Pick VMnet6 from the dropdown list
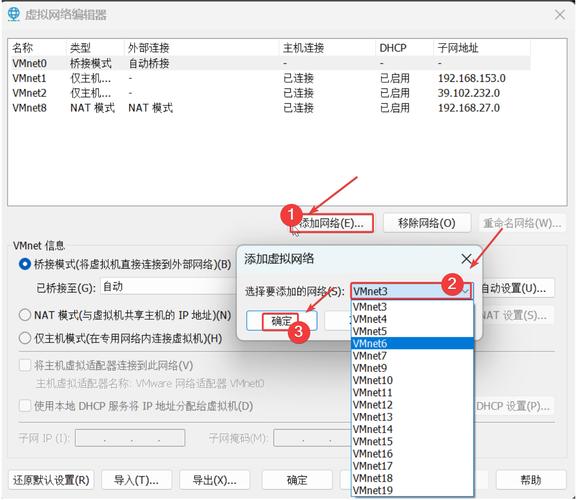Image resolution: width=576 pixels, height=500 pixels. 412,343
